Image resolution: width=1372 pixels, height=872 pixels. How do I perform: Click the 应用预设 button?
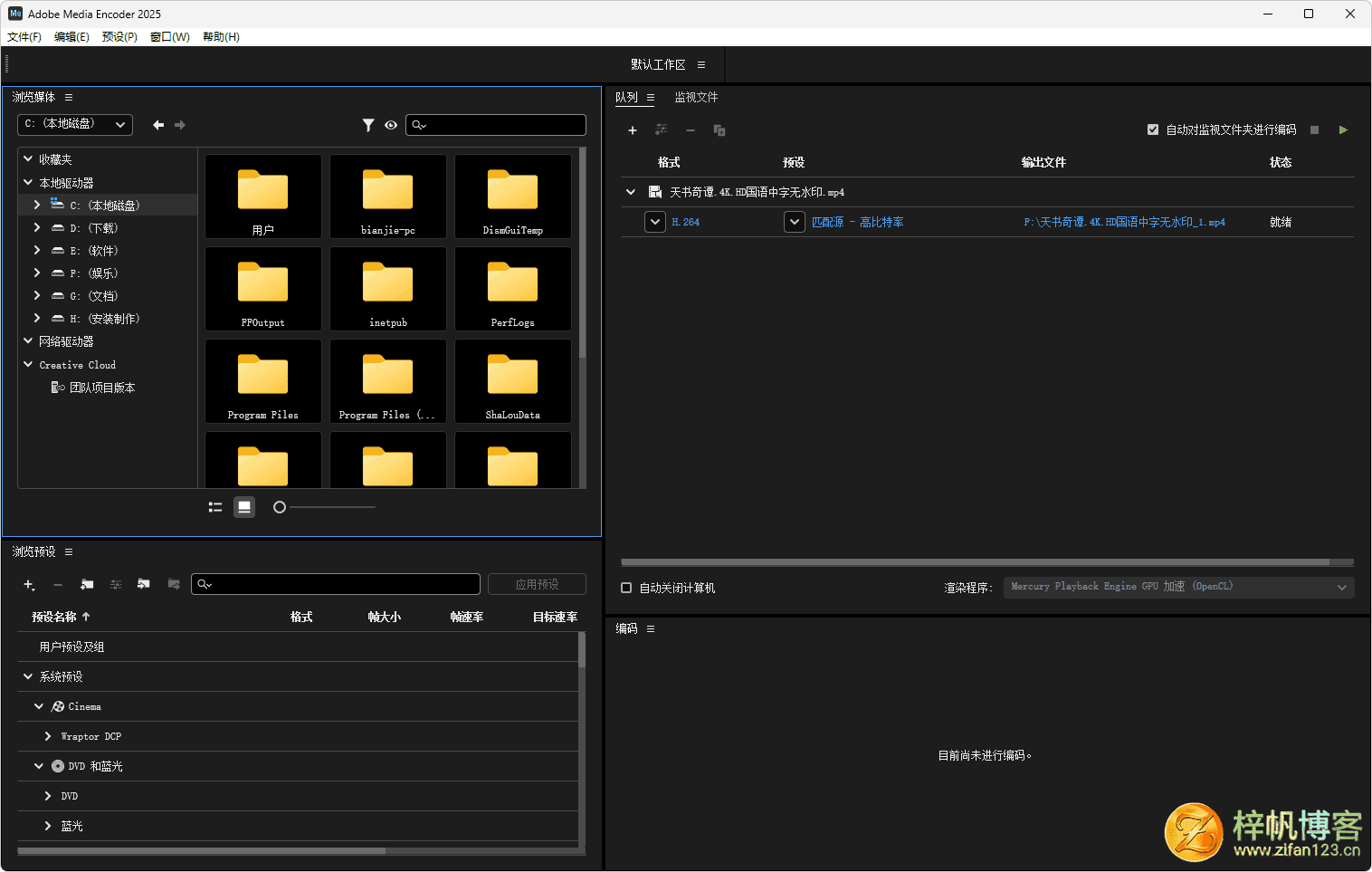(x=537, y=584)
